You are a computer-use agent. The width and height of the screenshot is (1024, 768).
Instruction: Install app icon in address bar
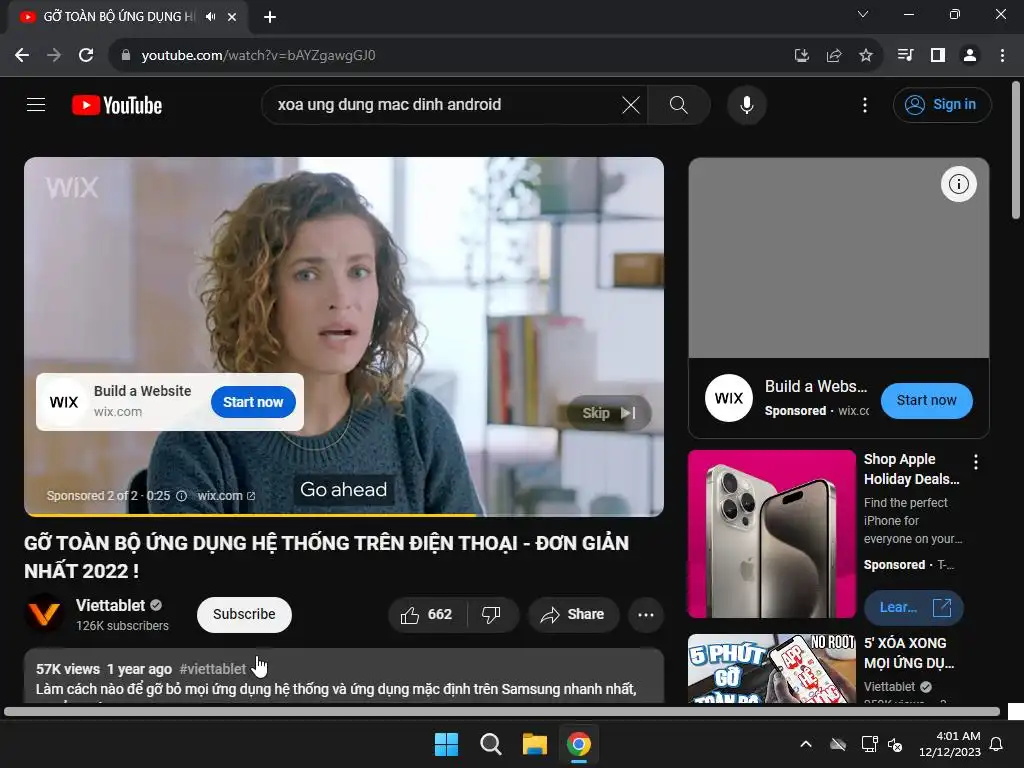click(801, 56)
